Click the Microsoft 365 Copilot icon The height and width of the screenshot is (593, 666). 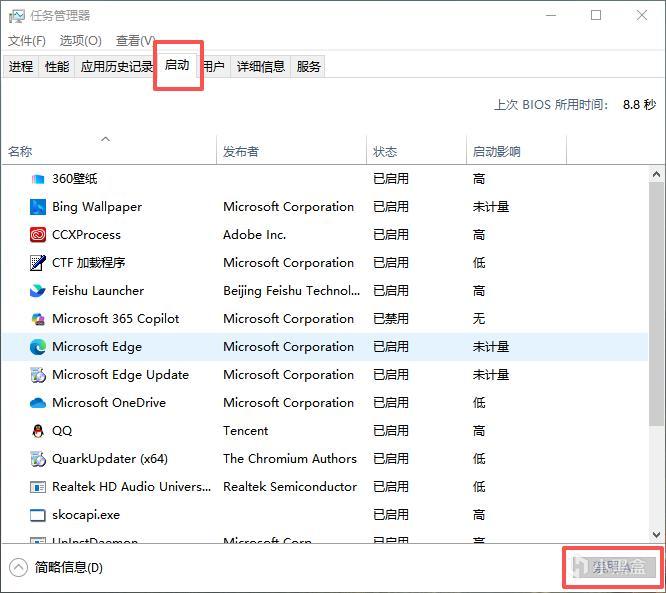pyautogui.click(x=38, y=319)
